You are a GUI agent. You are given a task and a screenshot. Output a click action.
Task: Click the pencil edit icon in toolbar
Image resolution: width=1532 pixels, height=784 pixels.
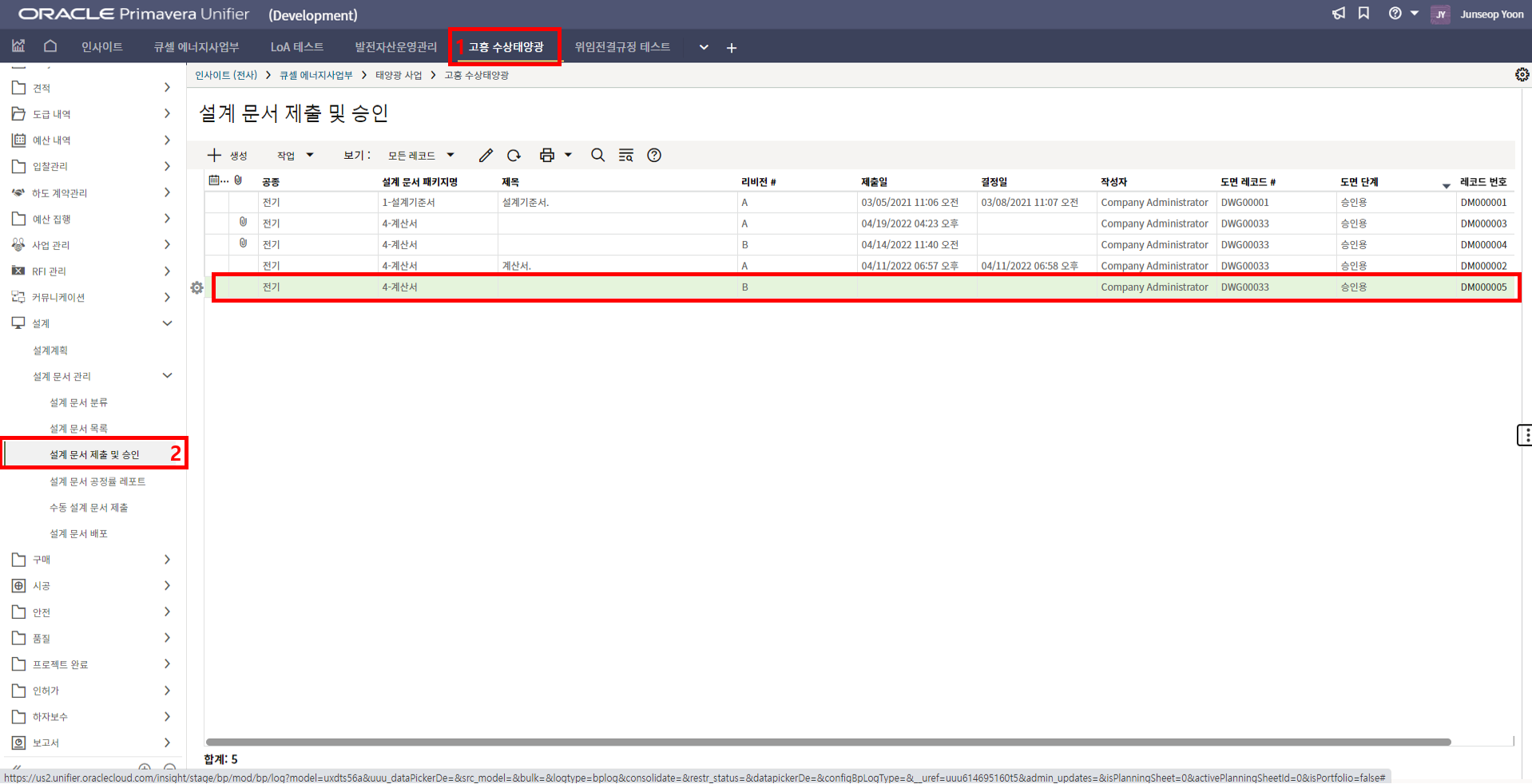click(486, 156)
